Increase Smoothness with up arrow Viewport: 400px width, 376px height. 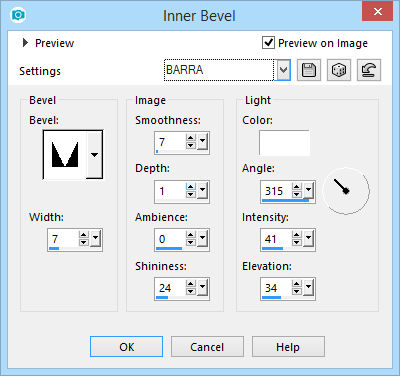coord(191,138)
